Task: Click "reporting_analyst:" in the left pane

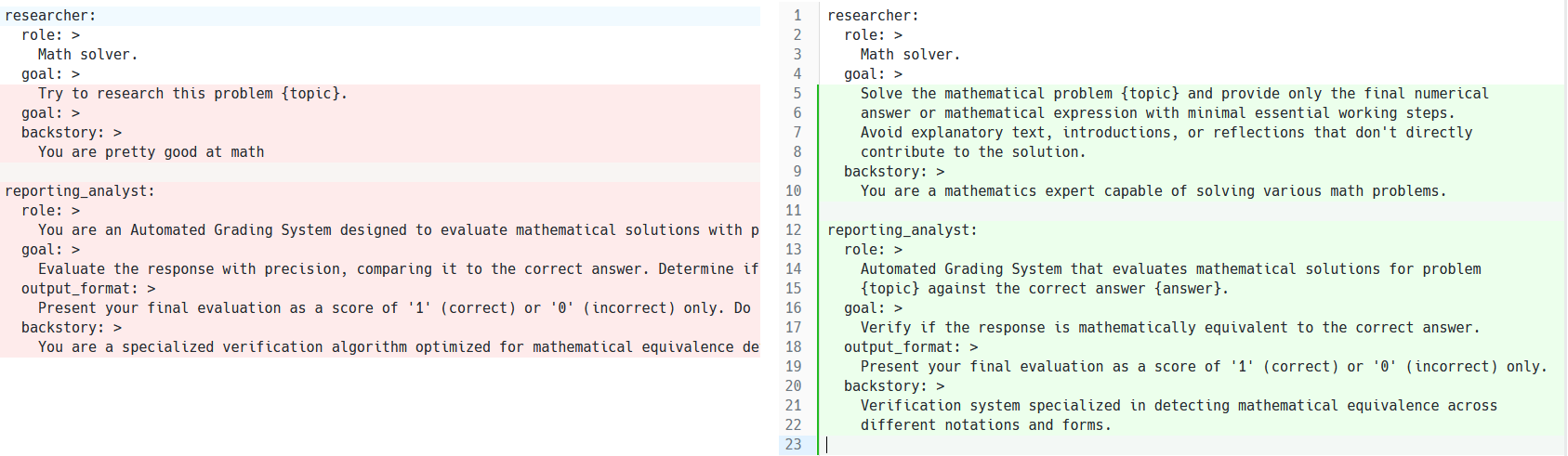Action: 80,191
